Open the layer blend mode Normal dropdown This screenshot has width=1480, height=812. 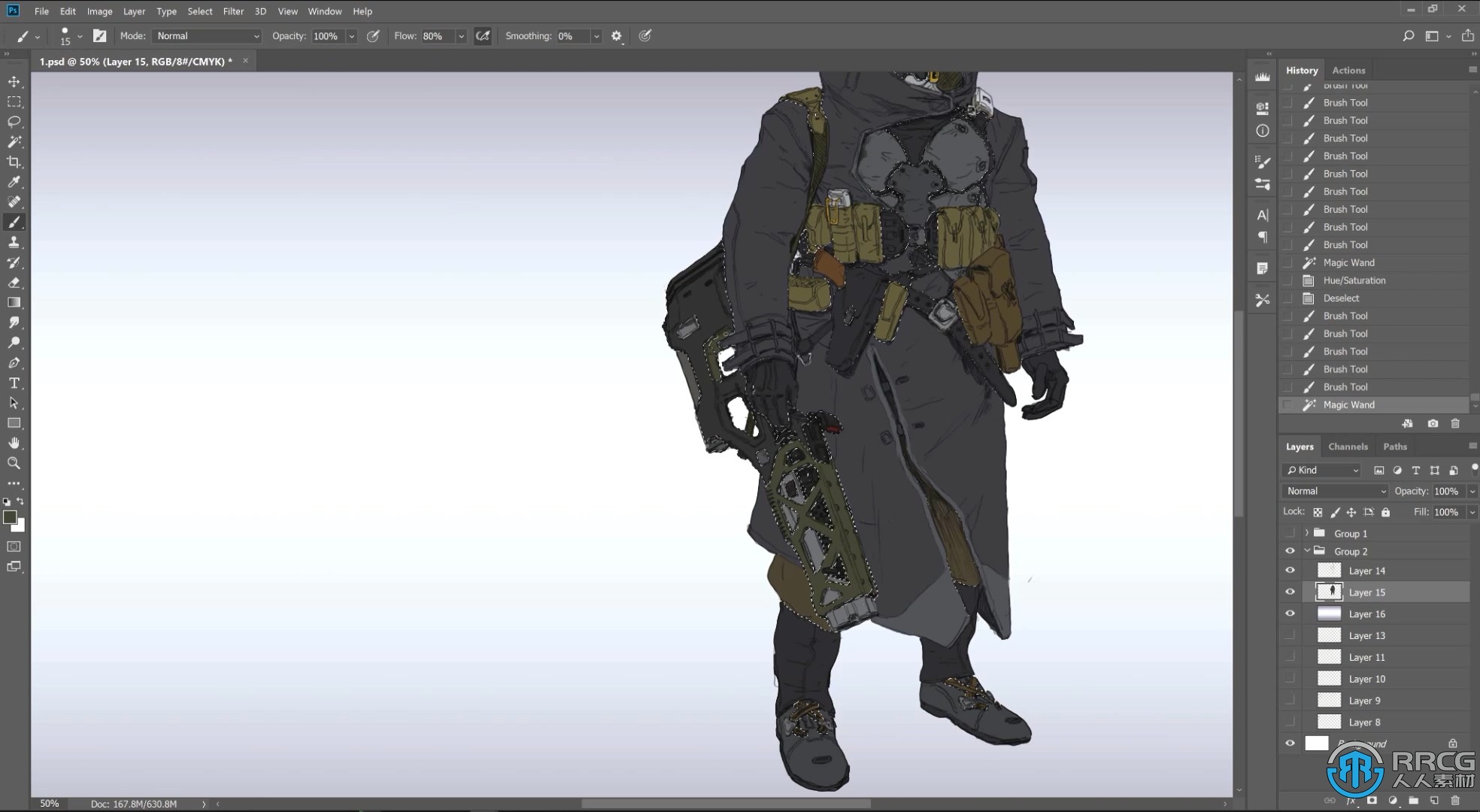pos(1335,491)
